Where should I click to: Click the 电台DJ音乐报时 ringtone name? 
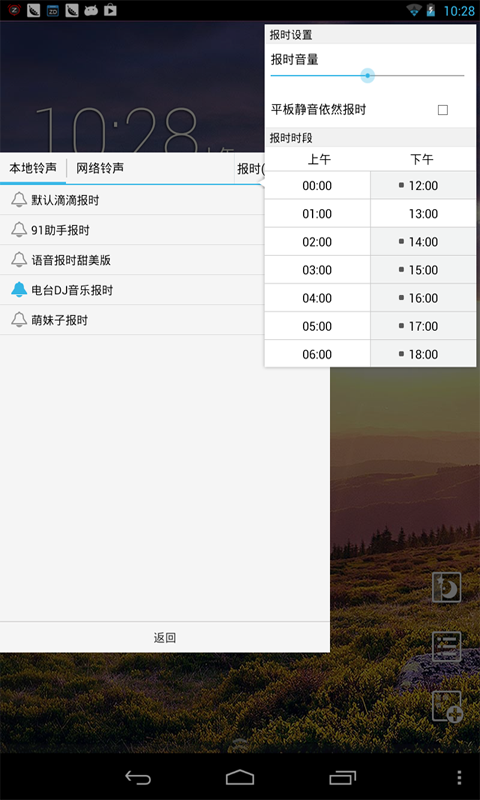[x=72, y=290]
